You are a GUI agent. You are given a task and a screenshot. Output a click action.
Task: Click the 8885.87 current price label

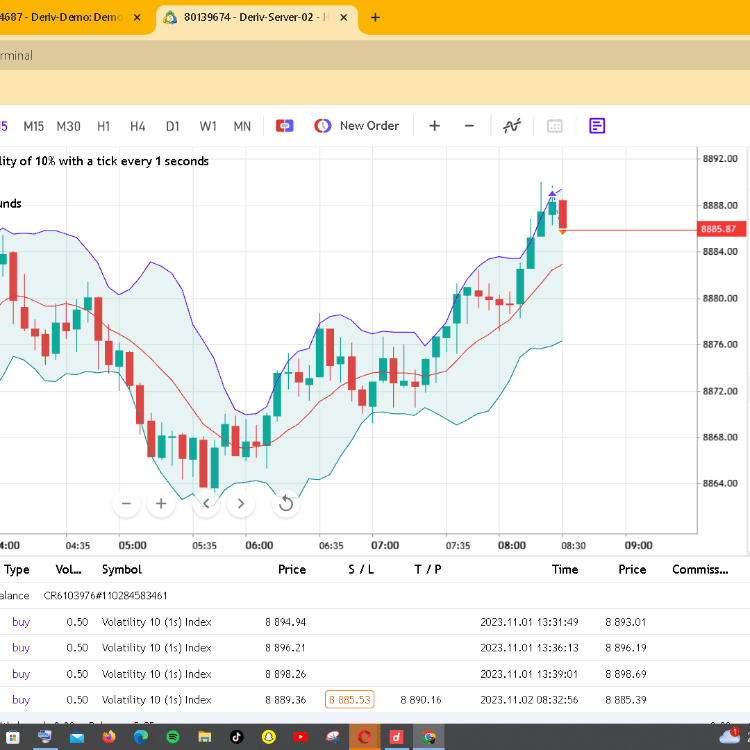[x=721, y=229]
